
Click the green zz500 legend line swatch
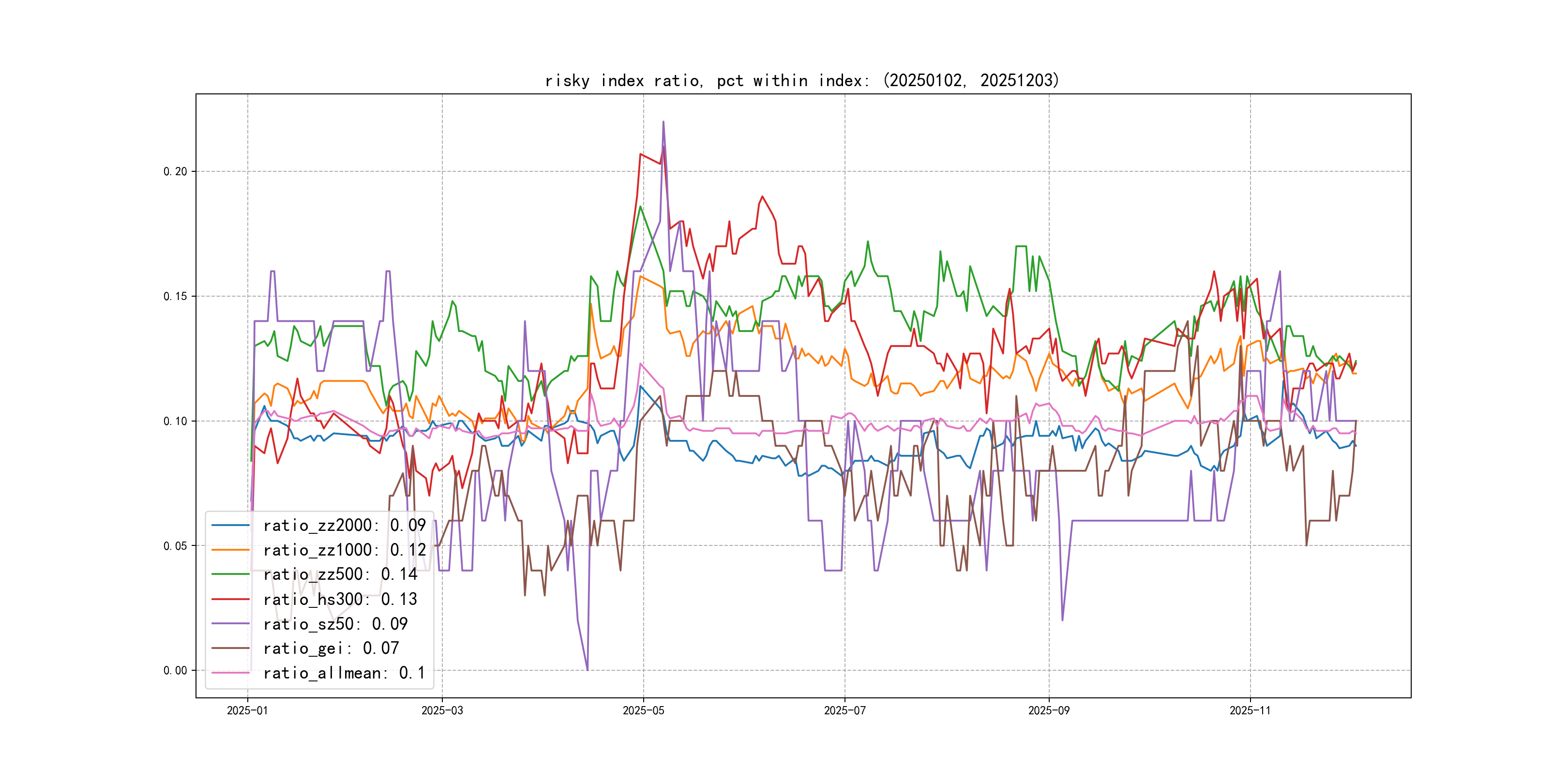(x=231, y=574)
